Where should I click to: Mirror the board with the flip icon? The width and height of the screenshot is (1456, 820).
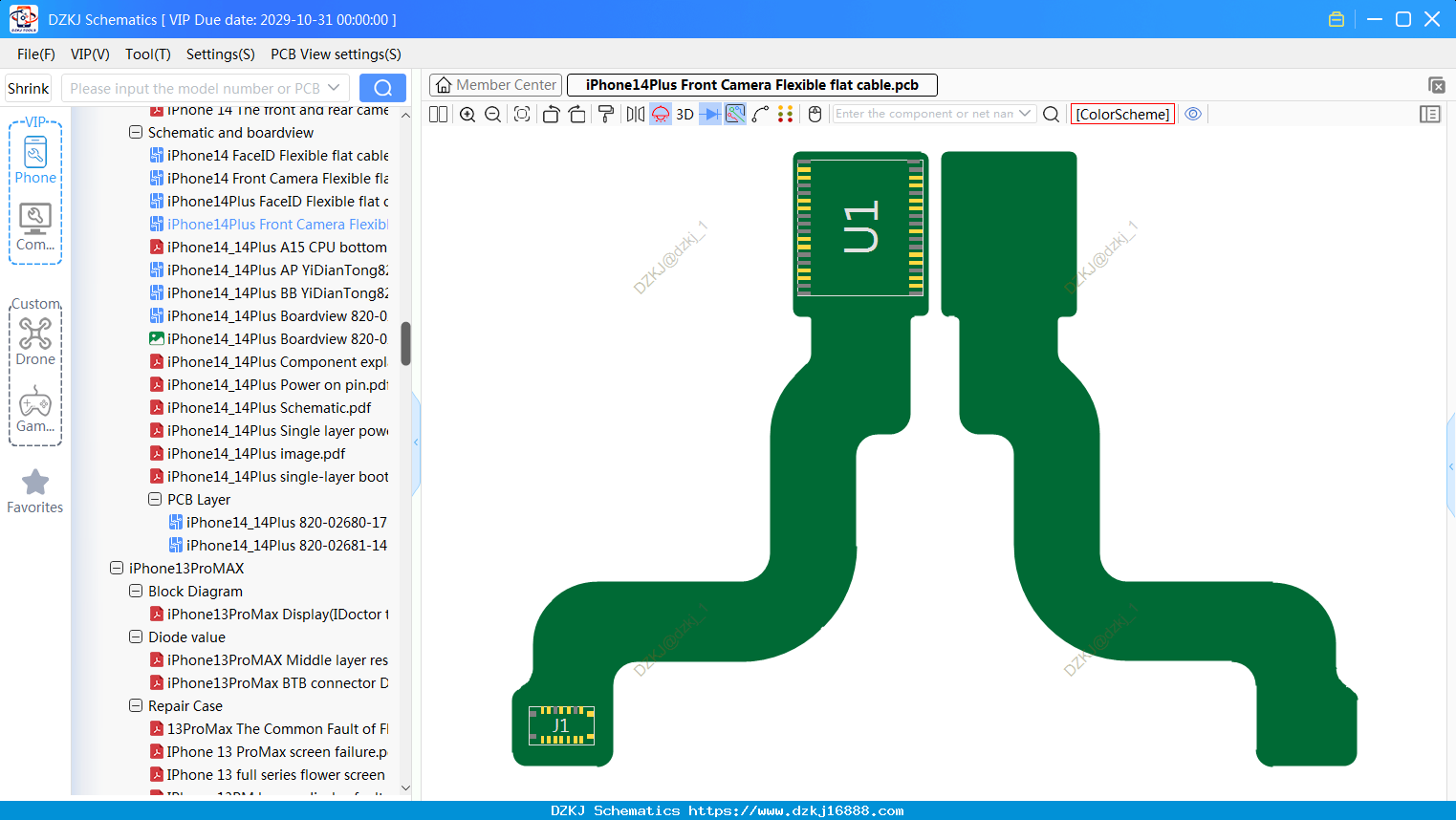(635, 114)
